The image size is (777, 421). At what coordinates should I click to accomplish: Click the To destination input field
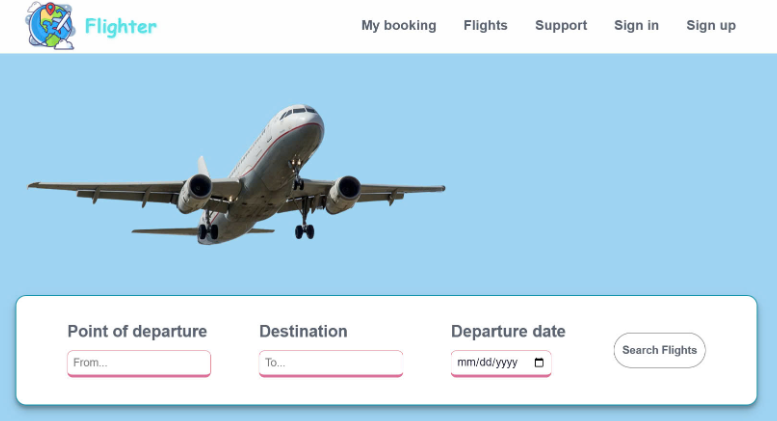[x=331, y=363]
